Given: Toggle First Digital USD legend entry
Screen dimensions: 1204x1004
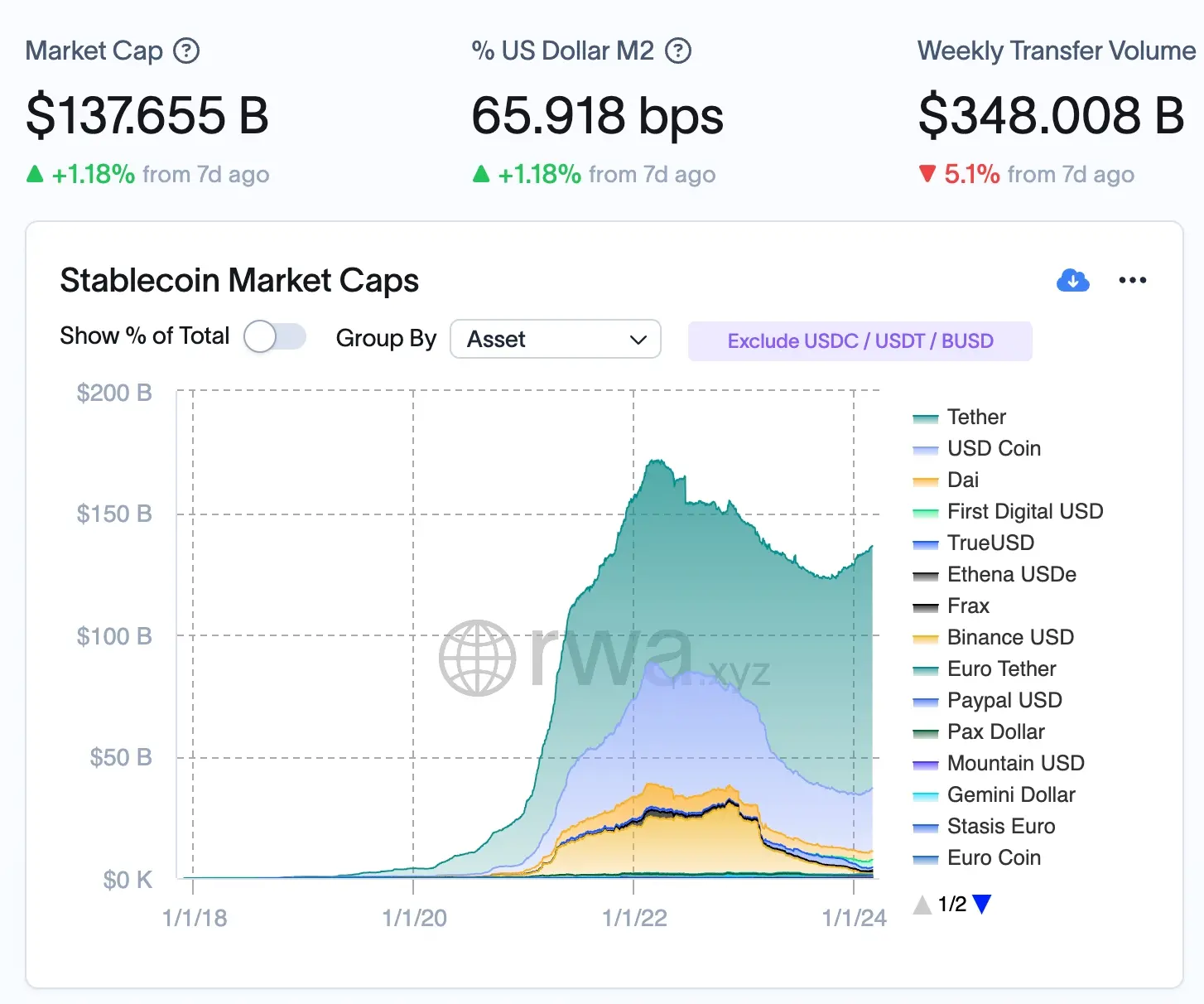Looking at the screenshot, I should pyautogui.click(x=1008, y=511).
